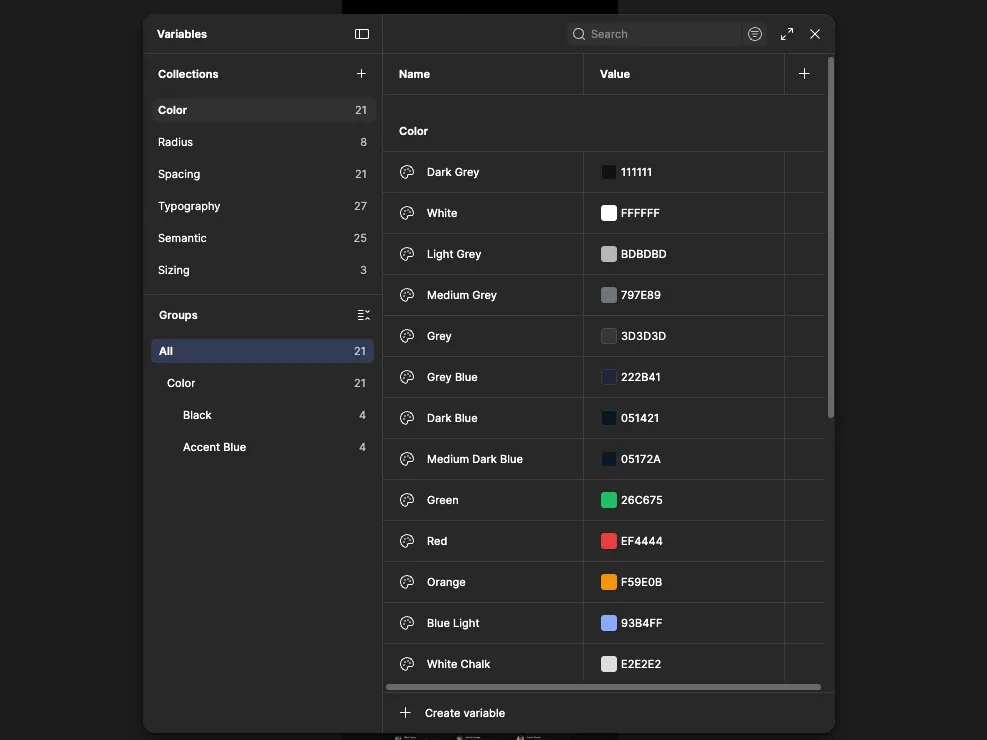Select the White Chalk variable name
The width and height of the screenshot is (987, 740).
pos(458,664)
